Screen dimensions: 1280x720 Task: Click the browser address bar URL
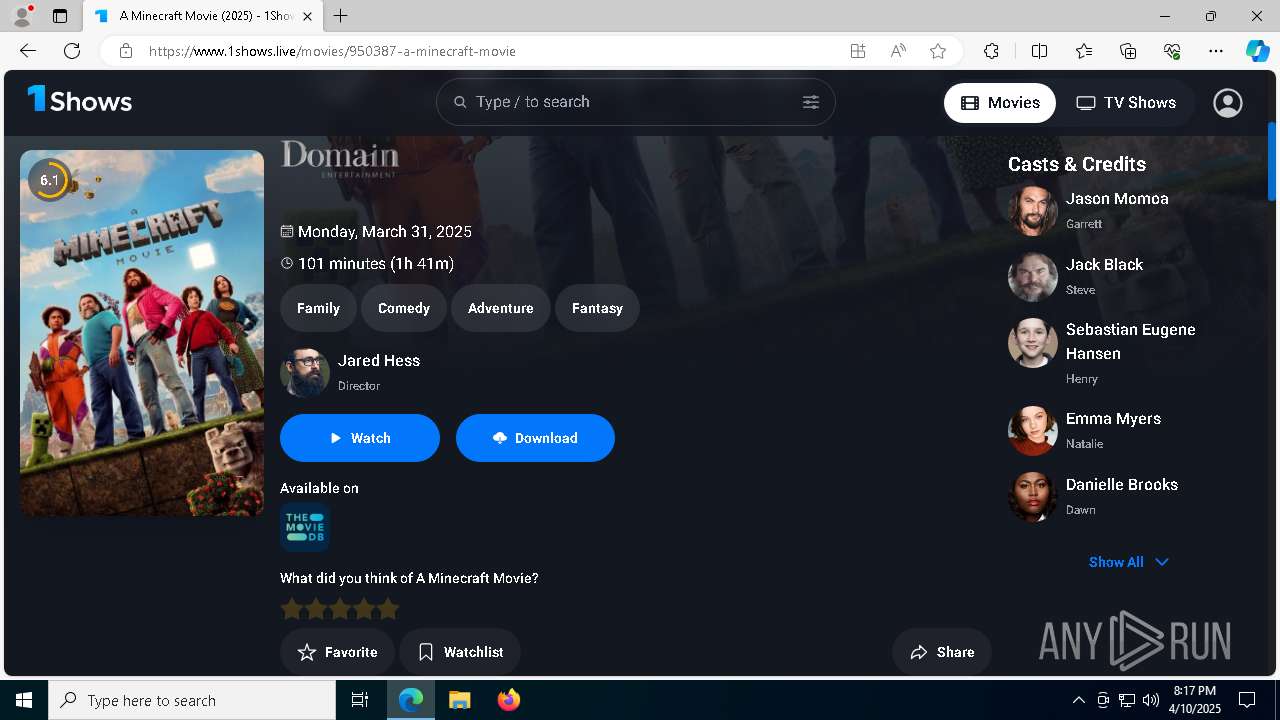pos(332,51)
